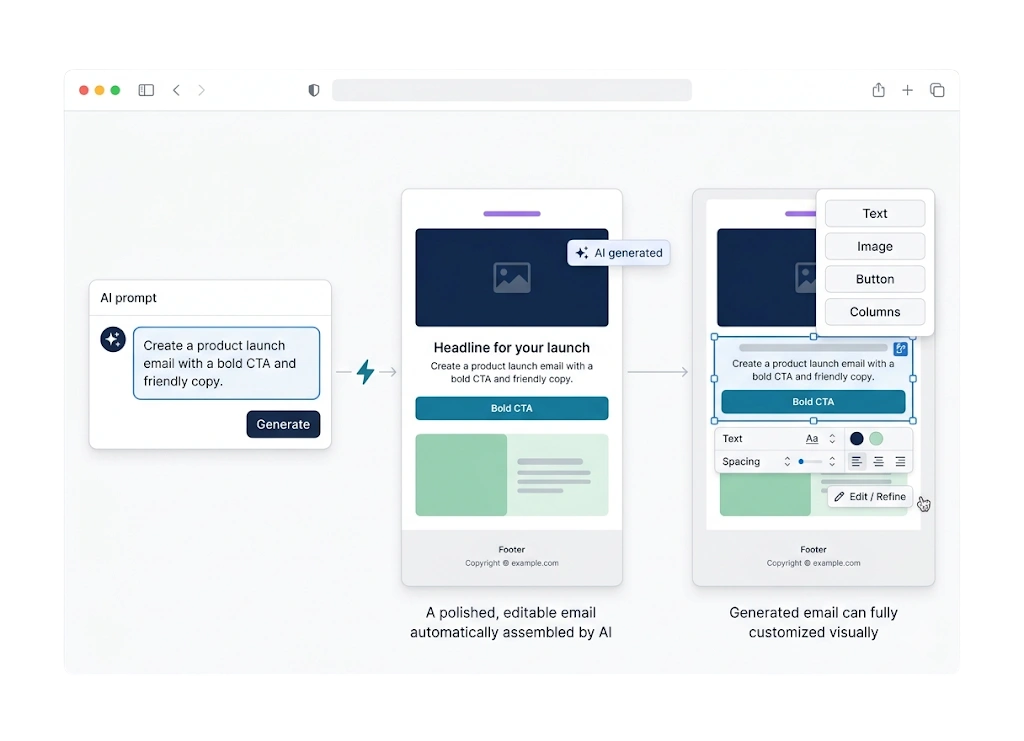Click the Text label in the formatting toolbar
The width and height of the screenshot is (1024, 741).
coord(733,439)
